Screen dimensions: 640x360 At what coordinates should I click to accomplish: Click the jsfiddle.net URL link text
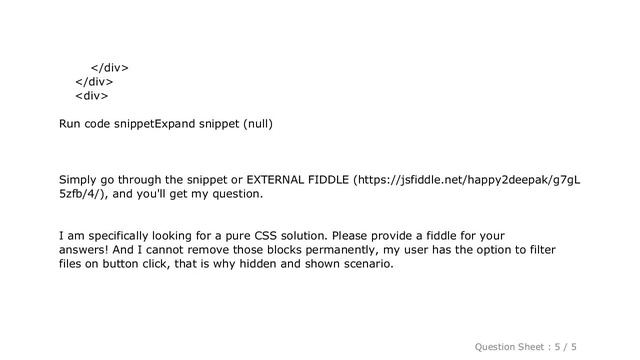469,180
